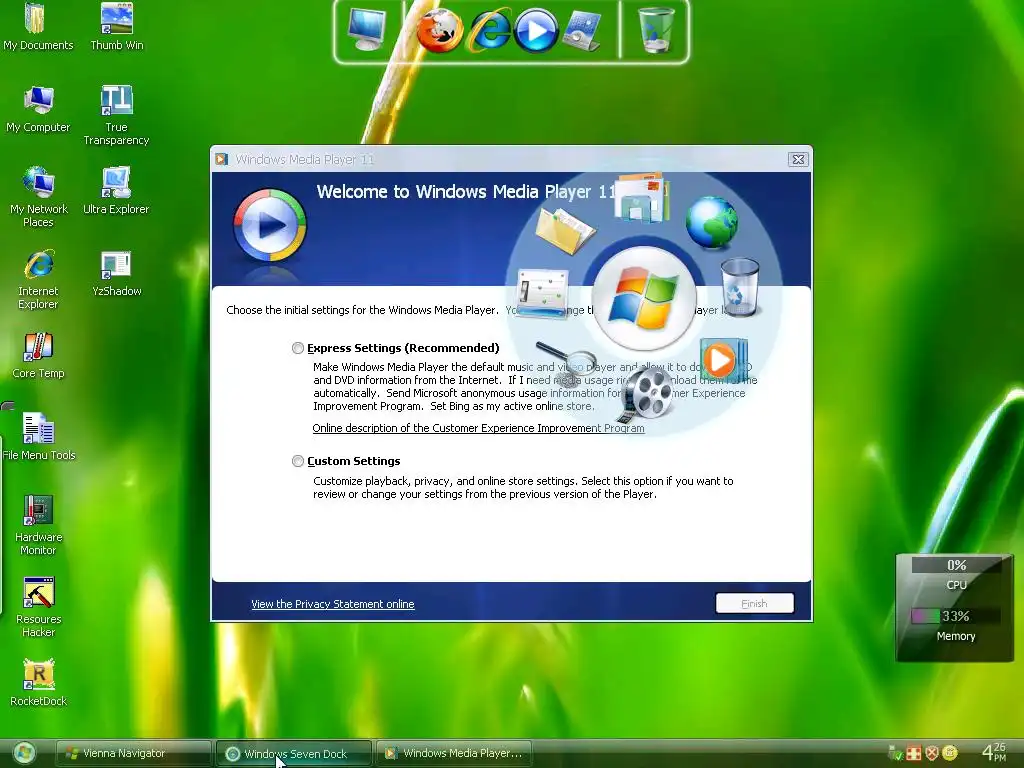Launch the Hardware Monitor shortcut

[x=38, y=525]
